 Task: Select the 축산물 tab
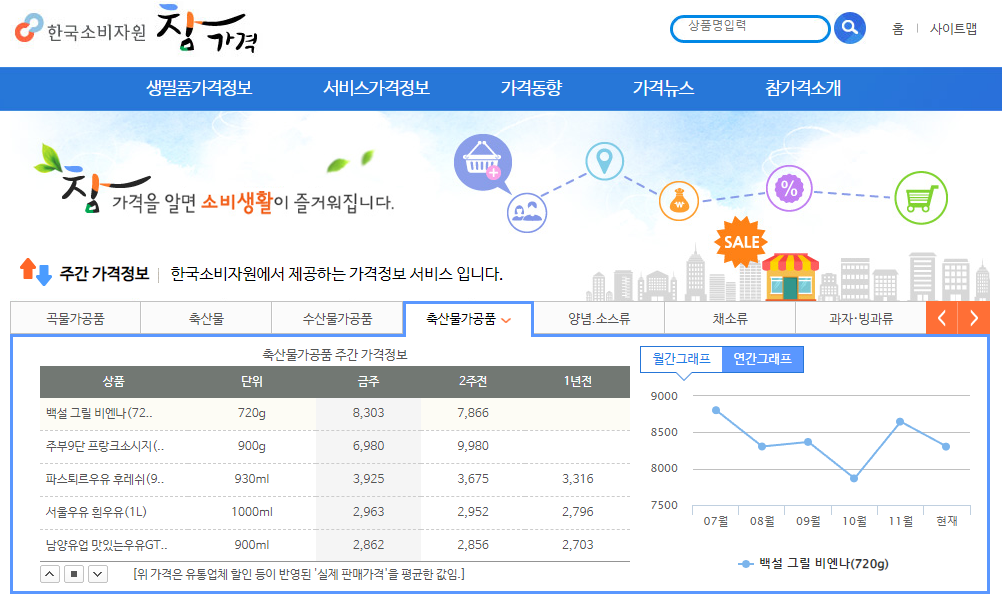(206, 318)
